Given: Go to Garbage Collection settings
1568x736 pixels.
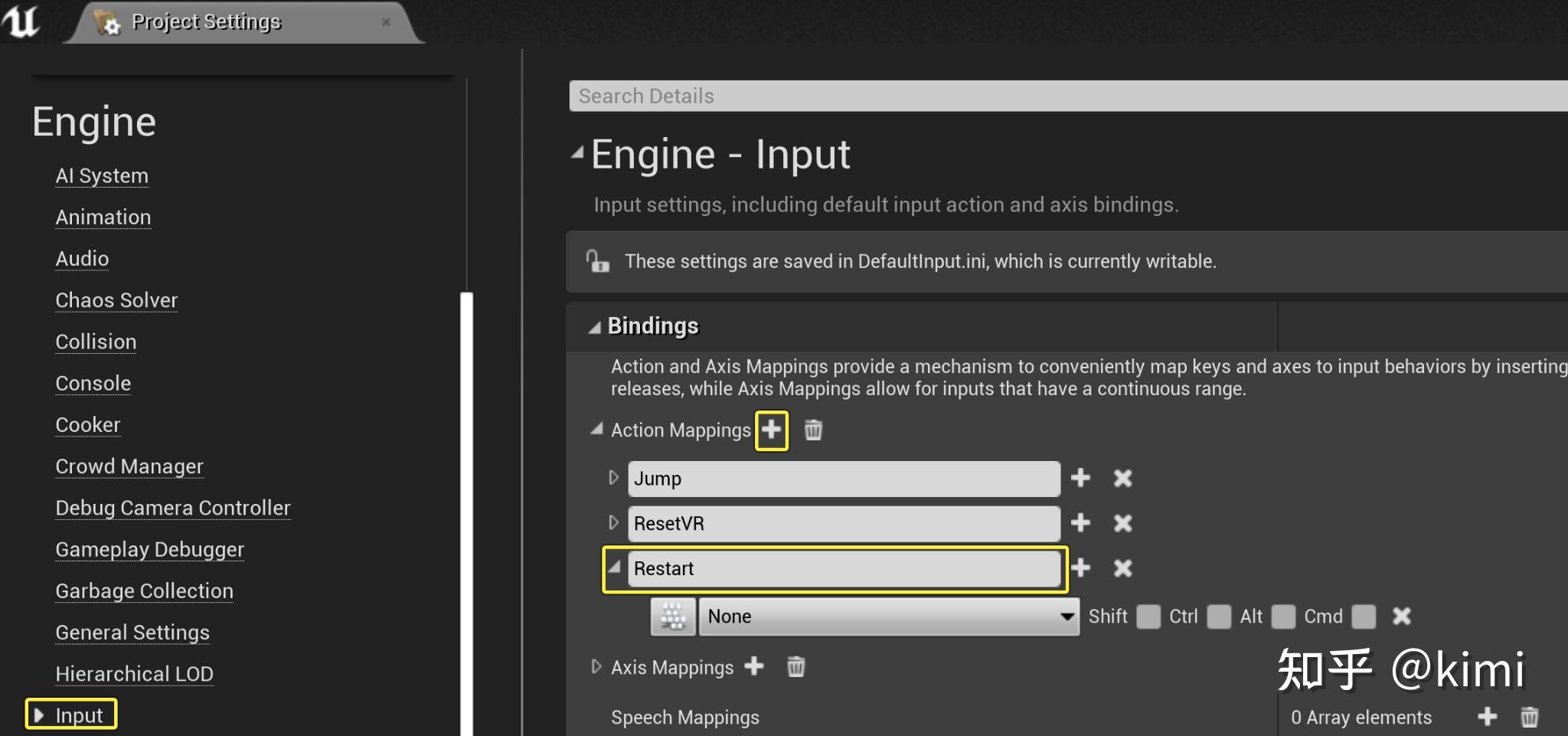Looking at the screenshot, I should click(x=144, y=591).
